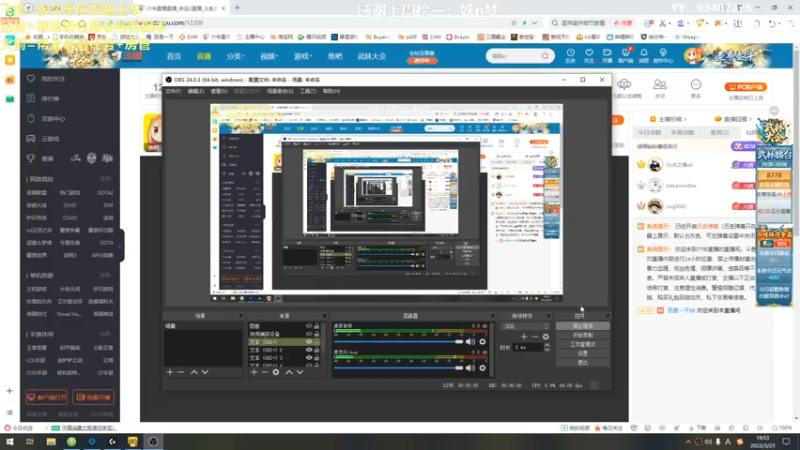Remove the selected source in OBS

click(x=265, y=372)
